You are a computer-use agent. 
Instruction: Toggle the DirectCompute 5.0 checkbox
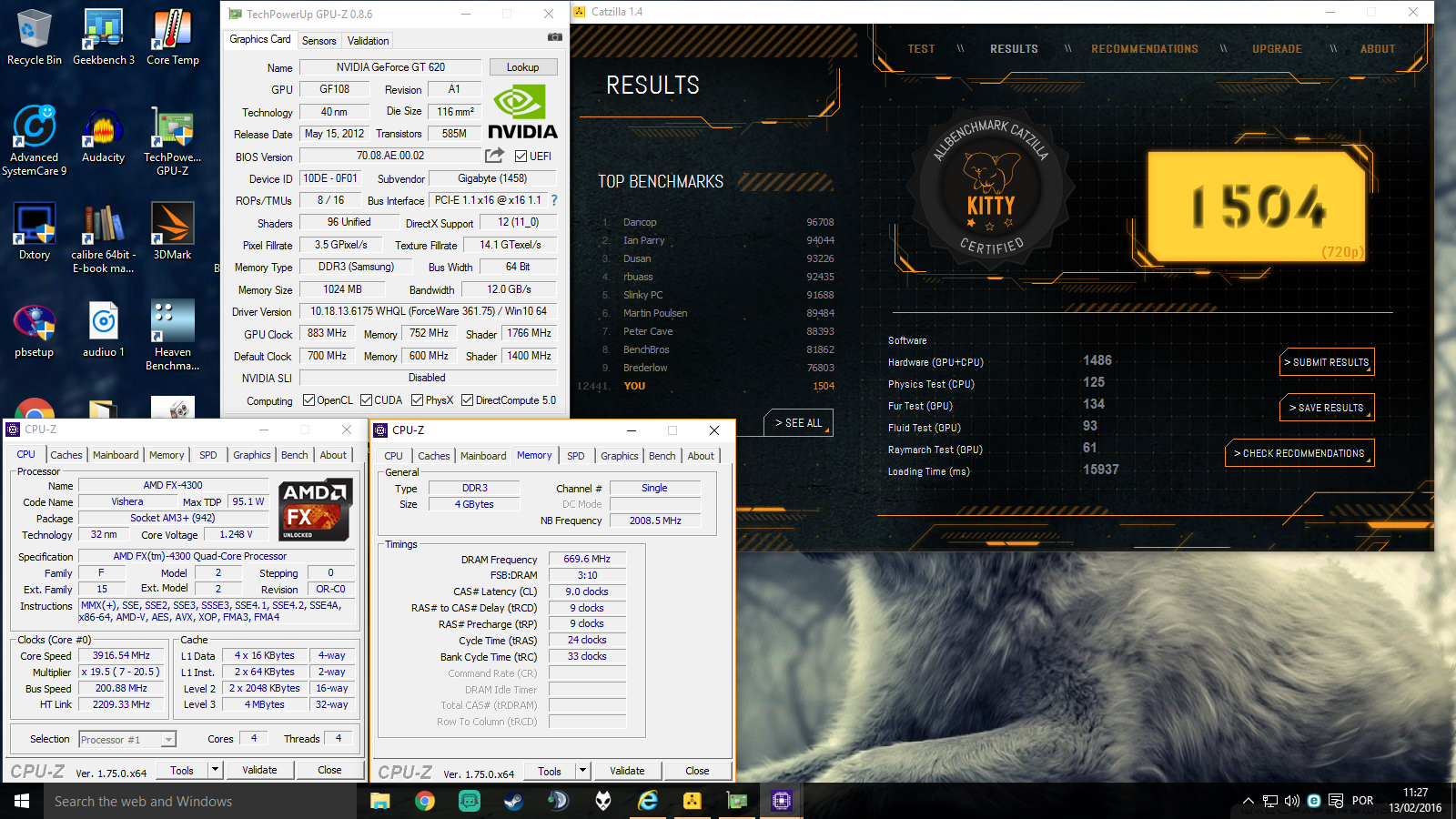(467, 400)
